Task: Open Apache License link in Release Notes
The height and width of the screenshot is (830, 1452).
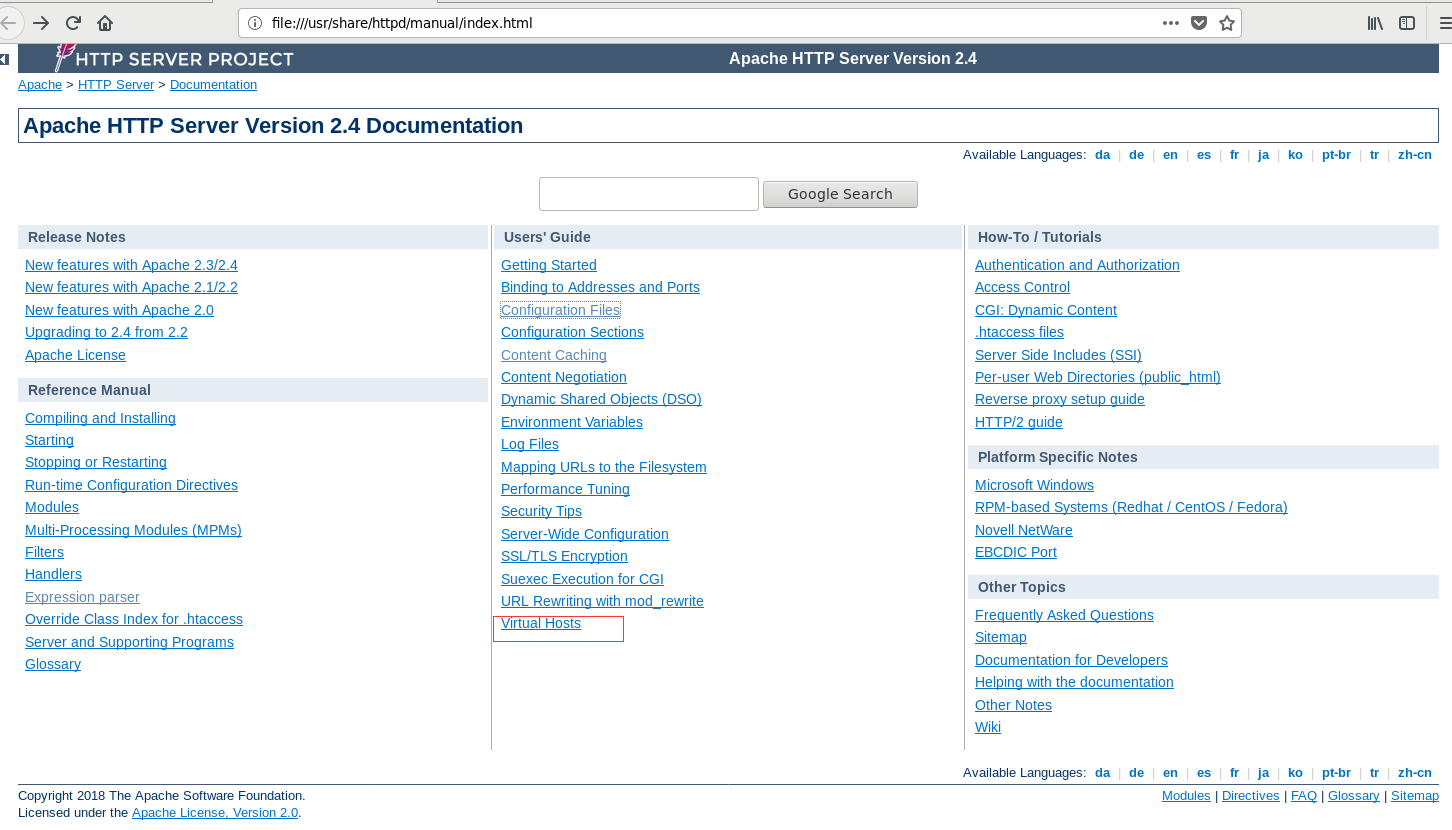Action: pos(75,355)
